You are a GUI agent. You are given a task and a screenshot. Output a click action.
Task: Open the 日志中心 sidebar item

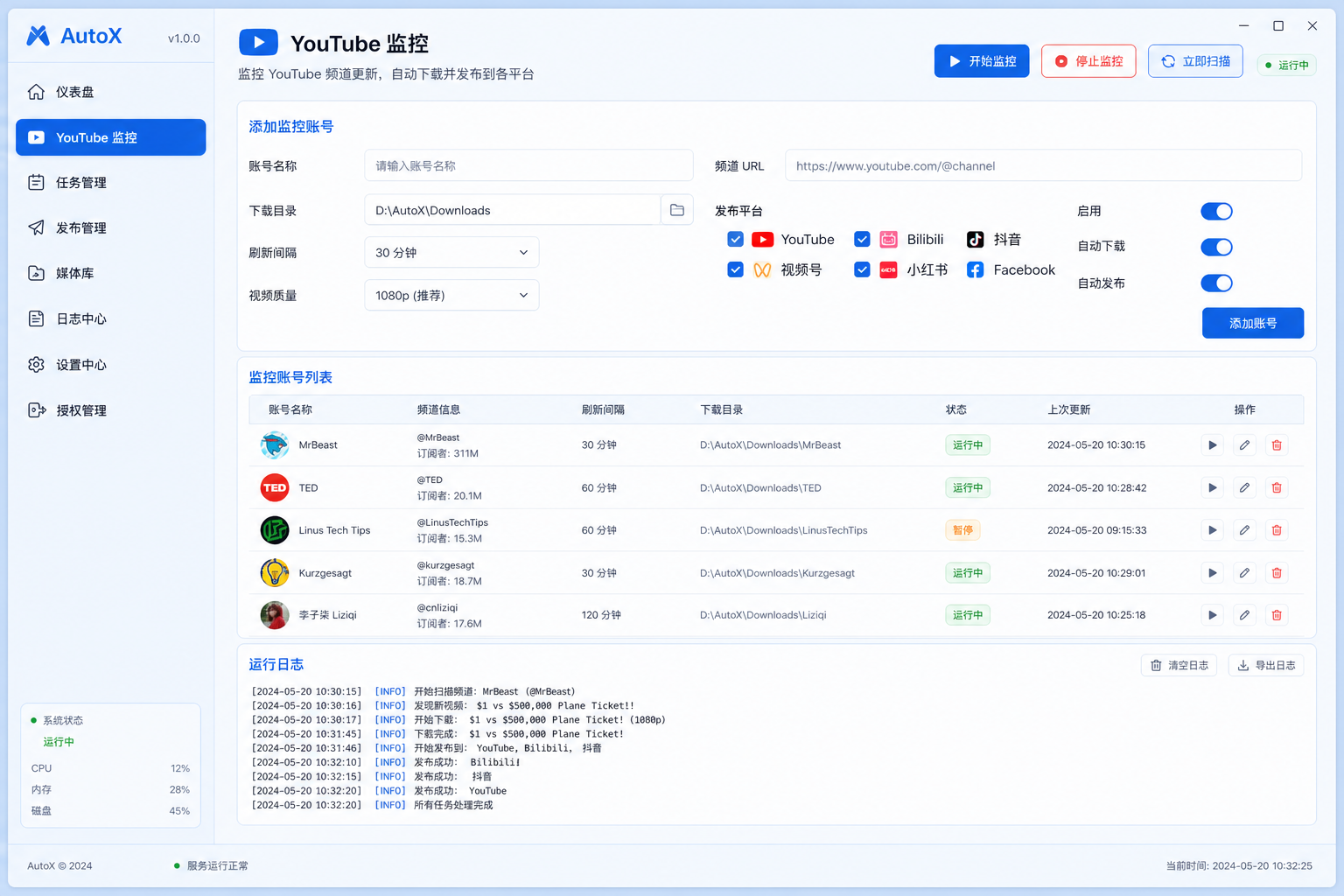[111, 318]
